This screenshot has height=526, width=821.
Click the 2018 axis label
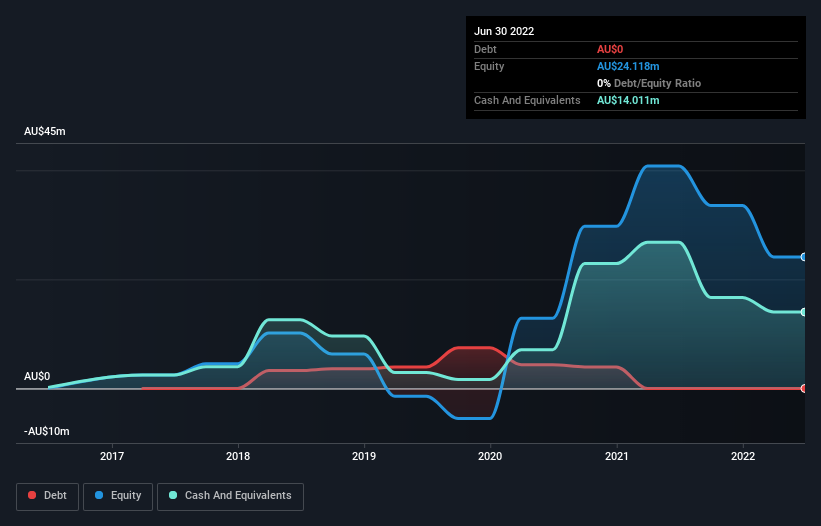pos(238,456)
